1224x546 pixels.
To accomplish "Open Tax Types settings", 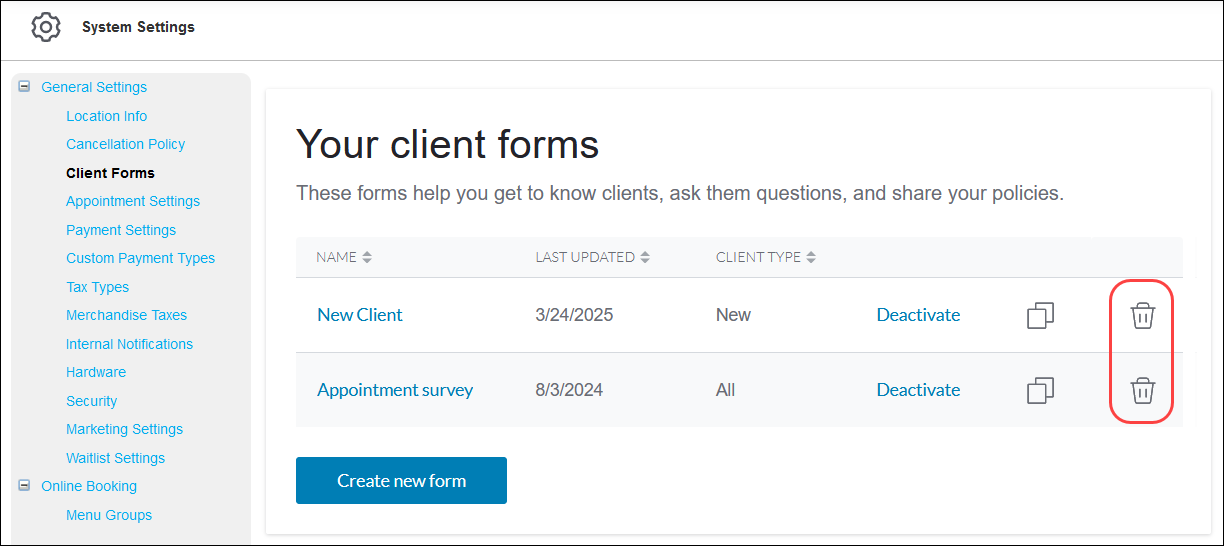I will pos(98,287).
